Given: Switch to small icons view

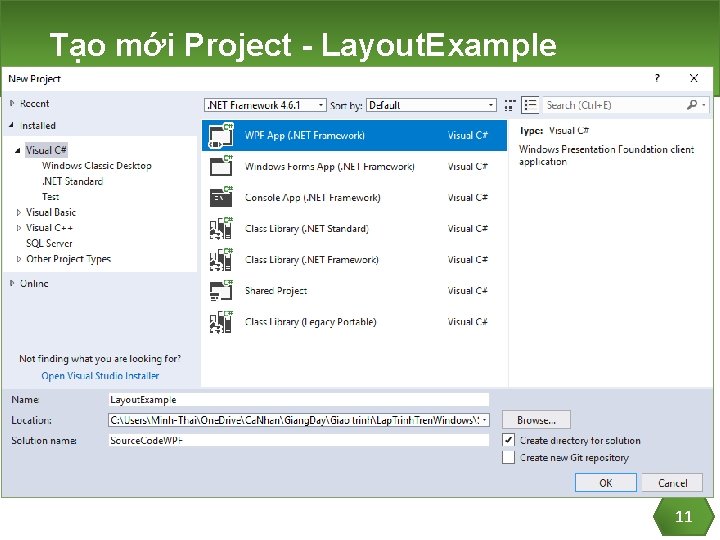Looking at the screenshot, I should coord(510,105).
